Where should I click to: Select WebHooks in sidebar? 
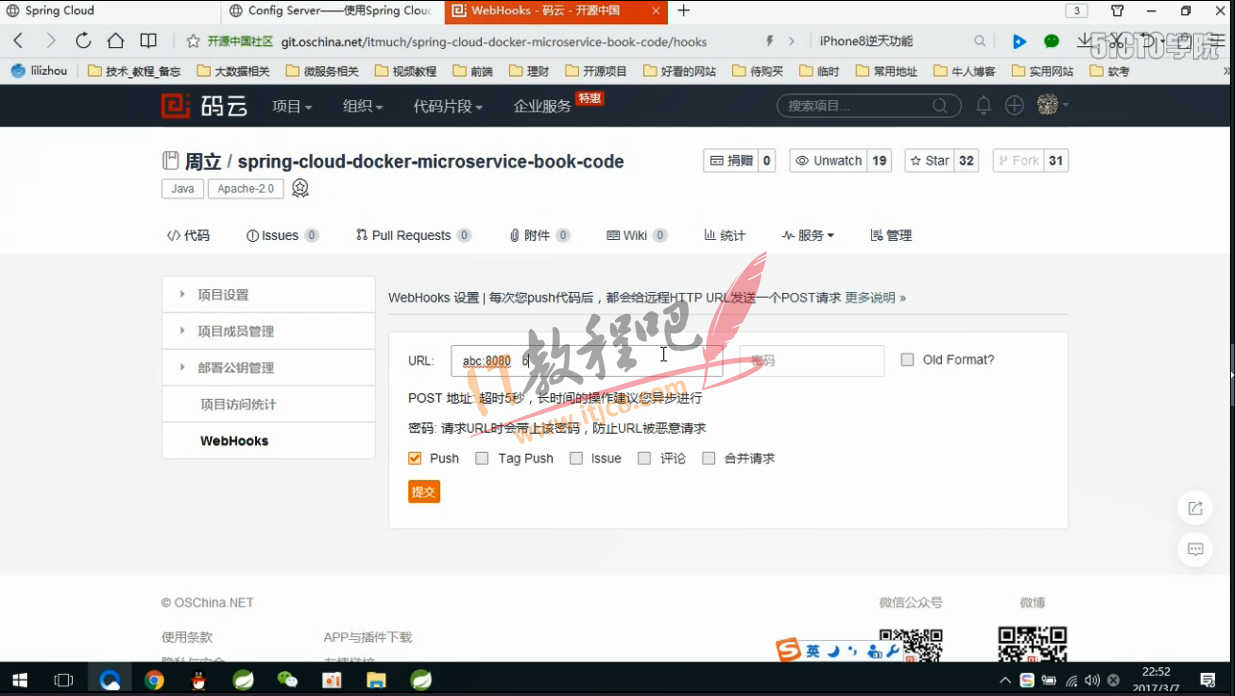click(268, 440)
